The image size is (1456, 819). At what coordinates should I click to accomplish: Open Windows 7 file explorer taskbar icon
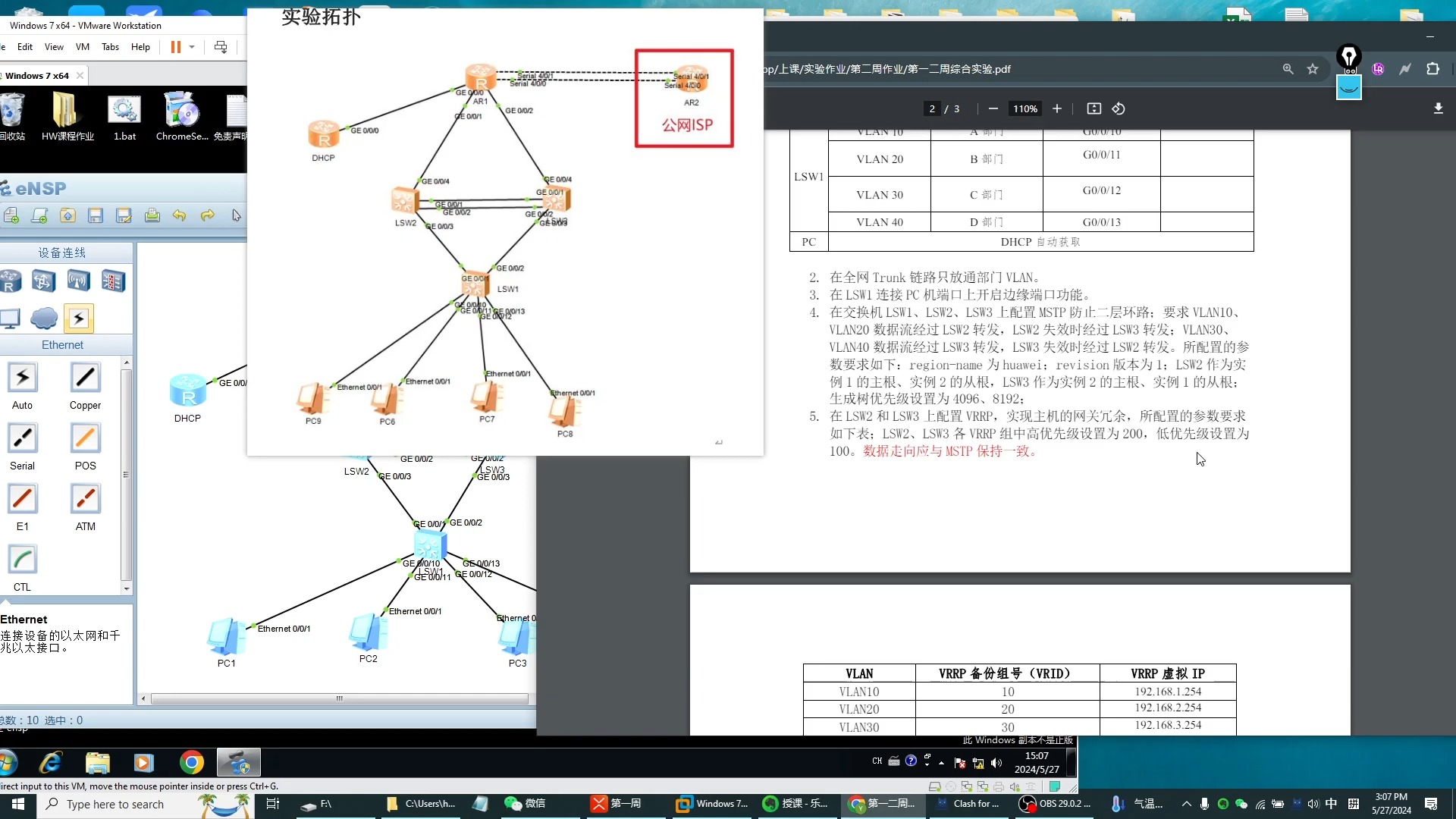pyautogui.click(x=98, y=762)
